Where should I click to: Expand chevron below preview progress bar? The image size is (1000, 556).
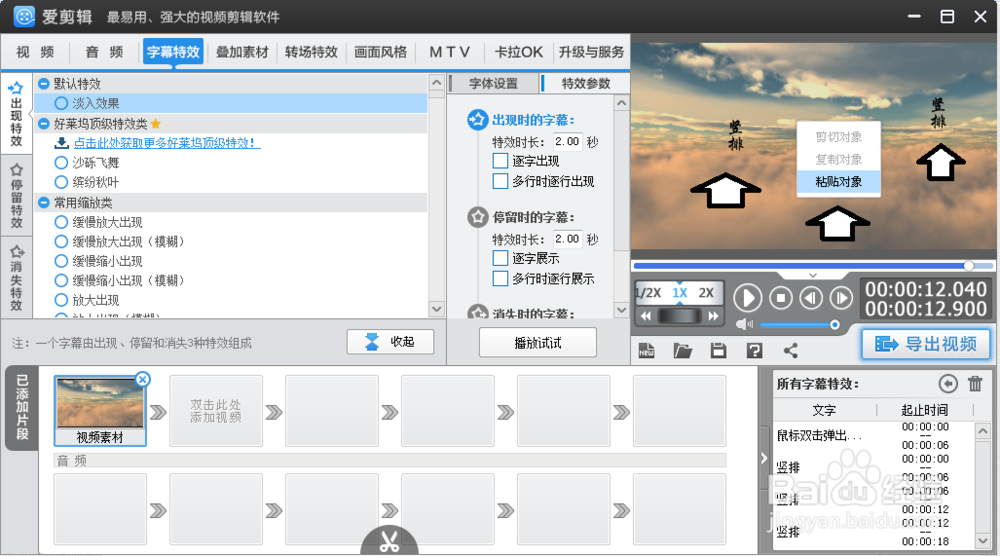pyautogui.click(x=812, y=275)
